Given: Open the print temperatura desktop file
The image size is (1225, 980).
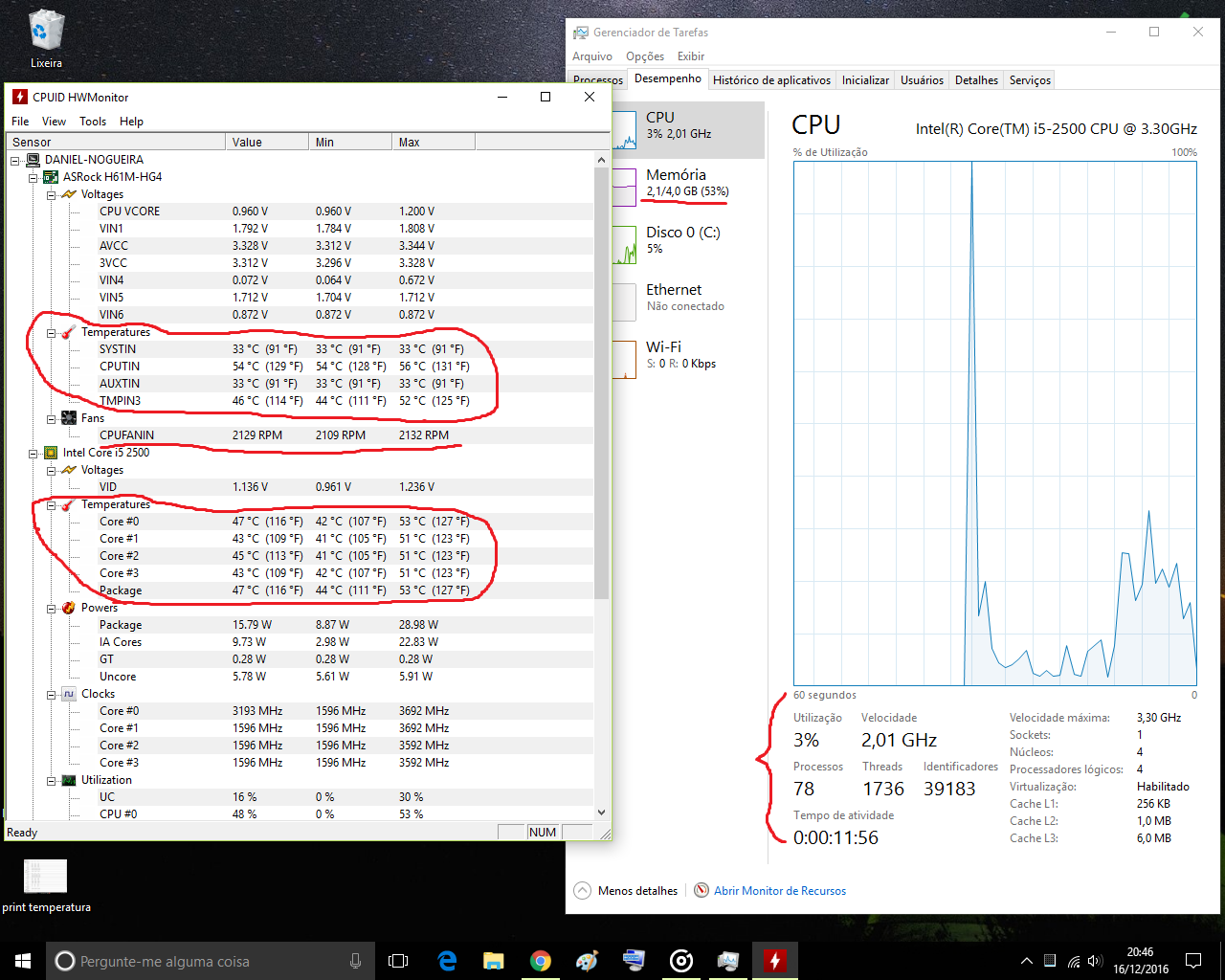Looking at the screenshot, I should pyautogui.click(x=46, y=885).
